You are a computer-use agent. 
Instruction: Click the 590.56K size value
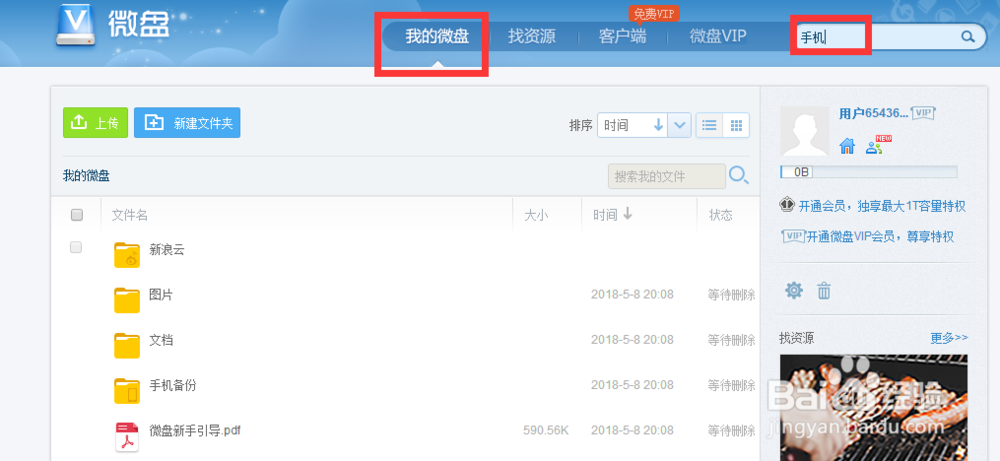pos(545,431)
